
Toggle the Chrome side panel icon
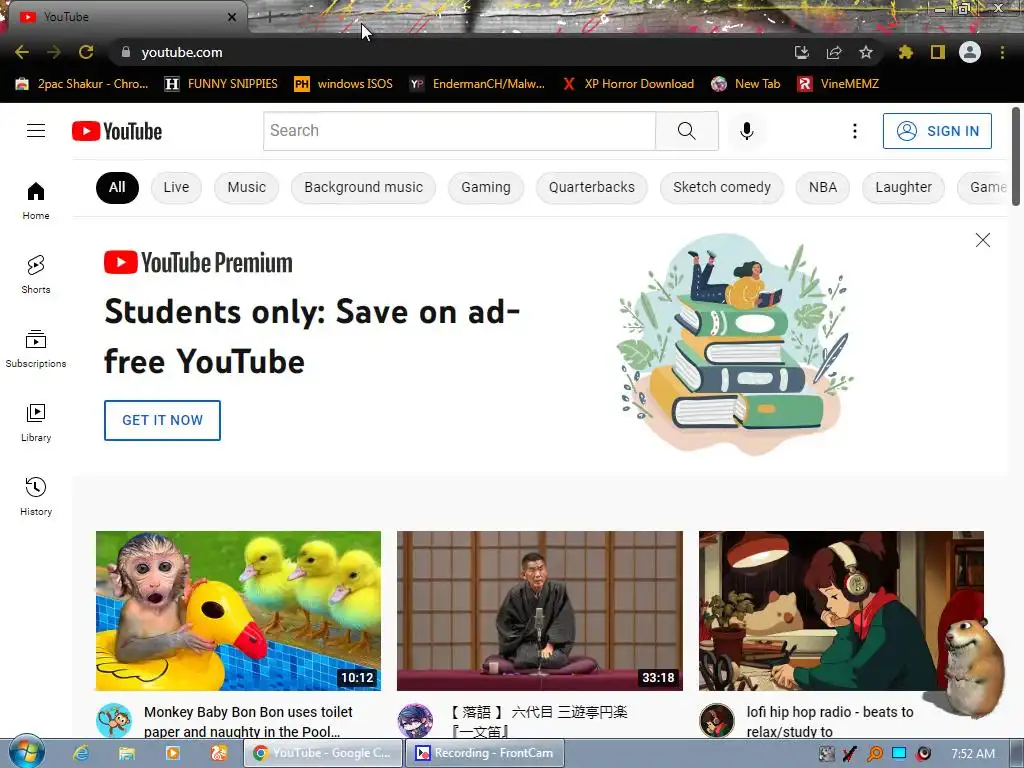pyautogui.click(x=938, y=52)
